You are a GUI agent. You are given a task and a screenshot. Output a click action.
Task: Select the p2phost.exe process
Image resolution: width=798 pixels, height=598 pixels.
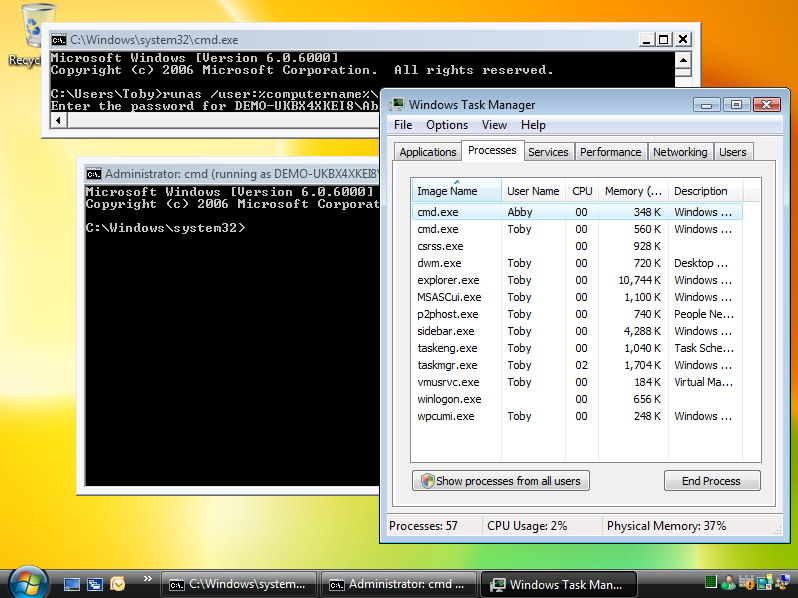[x=577, y=314]
